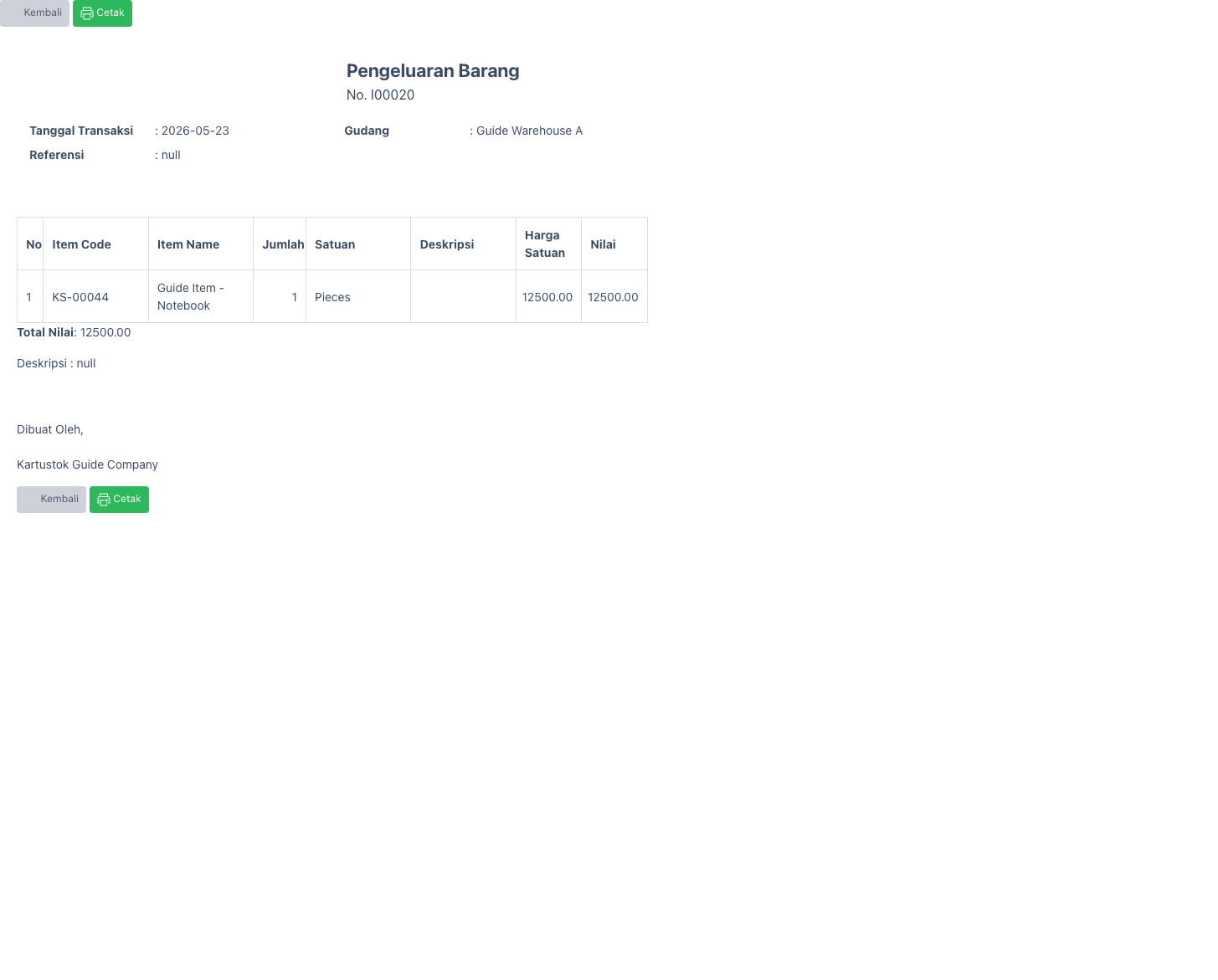
Task: Click the Harga Satuan column header
Action: click(548, 244)
